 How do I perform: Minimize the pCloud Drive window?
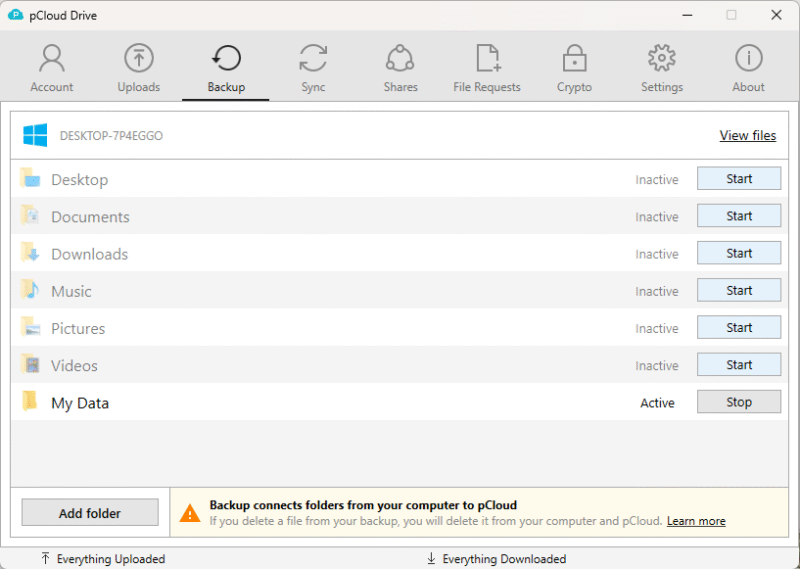[687, 15]
